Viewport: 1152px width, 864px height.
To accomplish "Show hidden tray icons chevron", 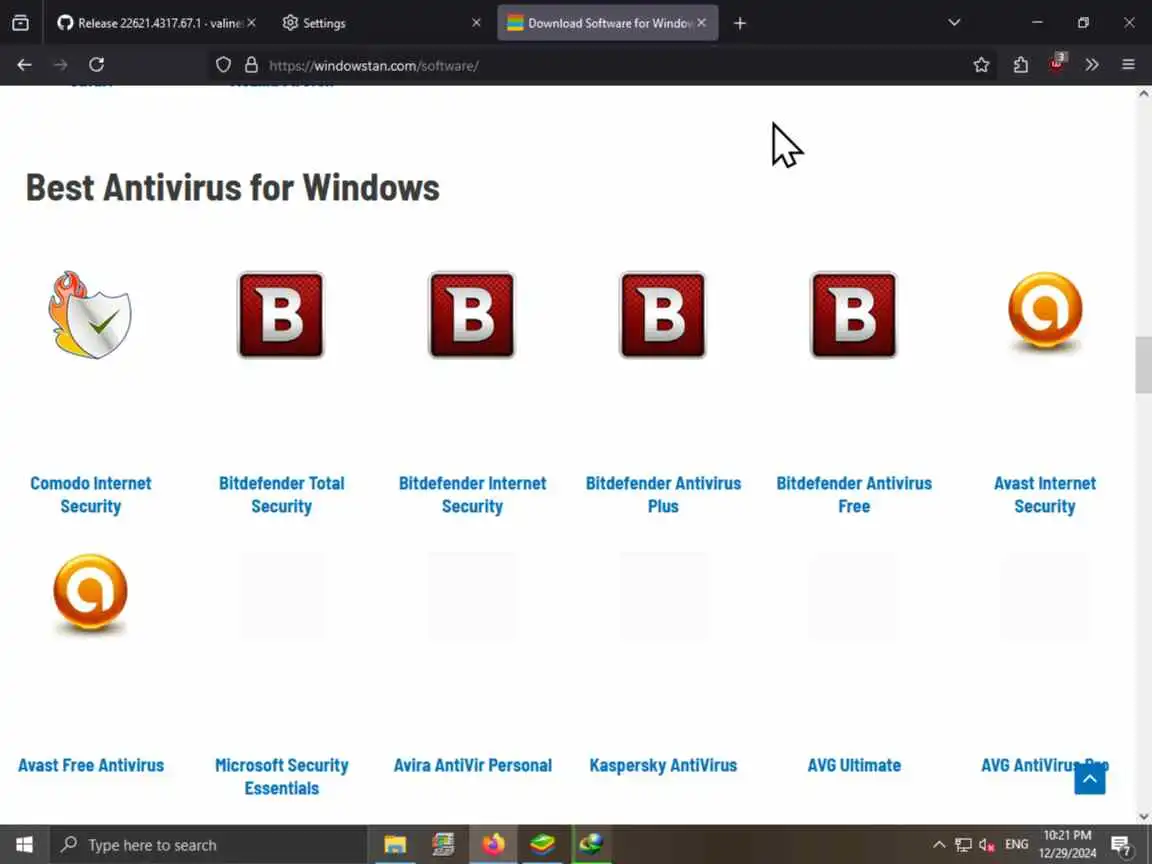I will 939,845.
